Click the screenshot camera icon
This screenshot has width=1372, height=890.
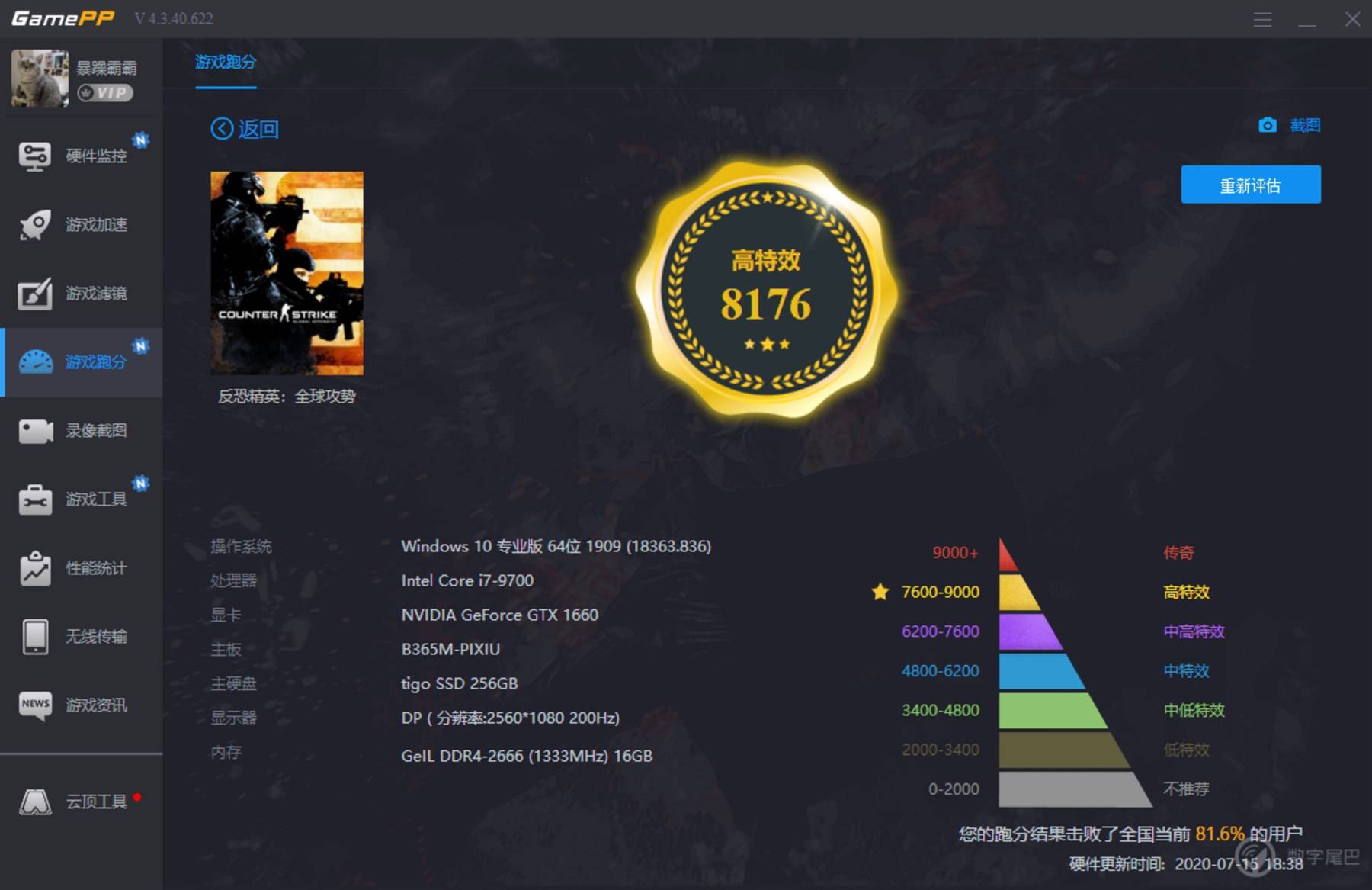point(1268,125)
